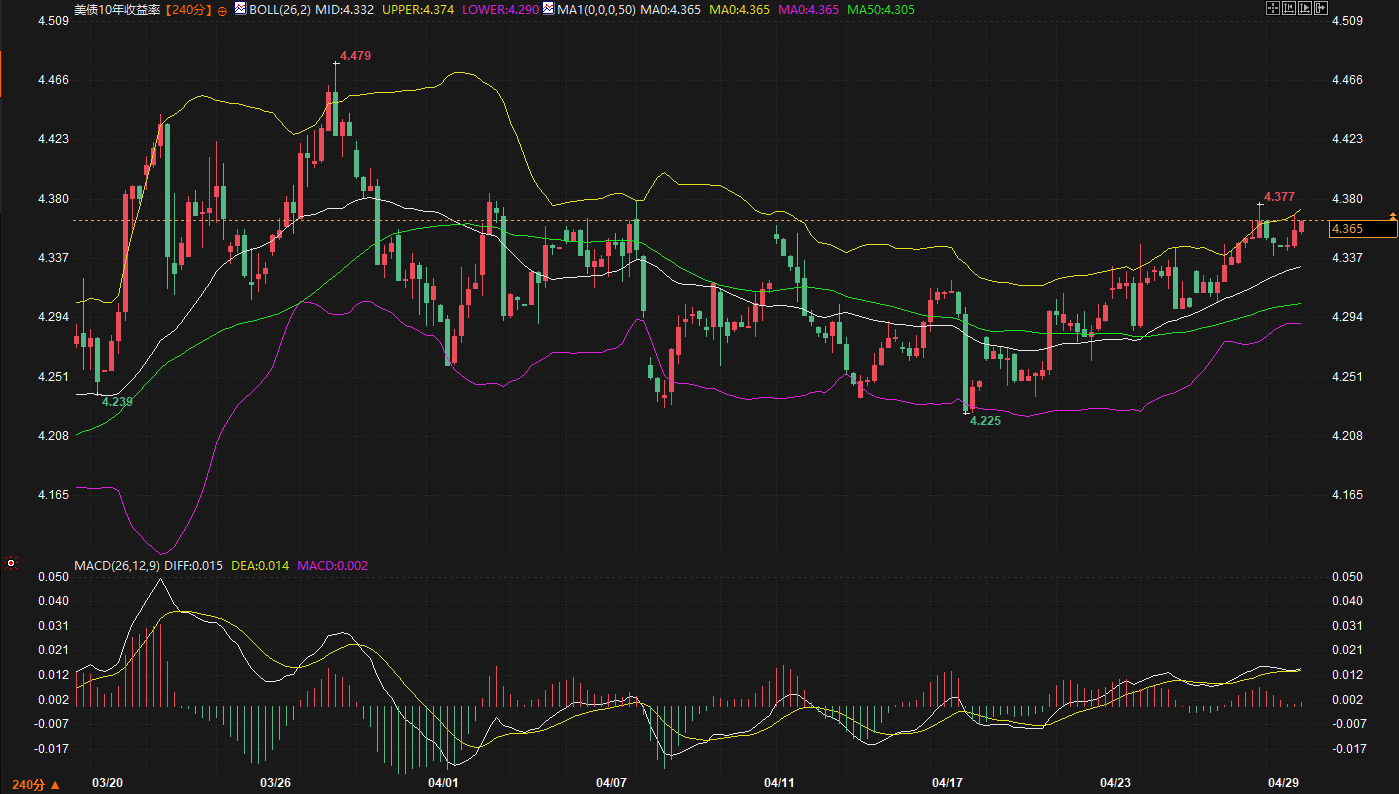Viewport: 1399px width, 794px height.
Task: Click the red sun-like marker left of MACD
Action: [11, 564]
